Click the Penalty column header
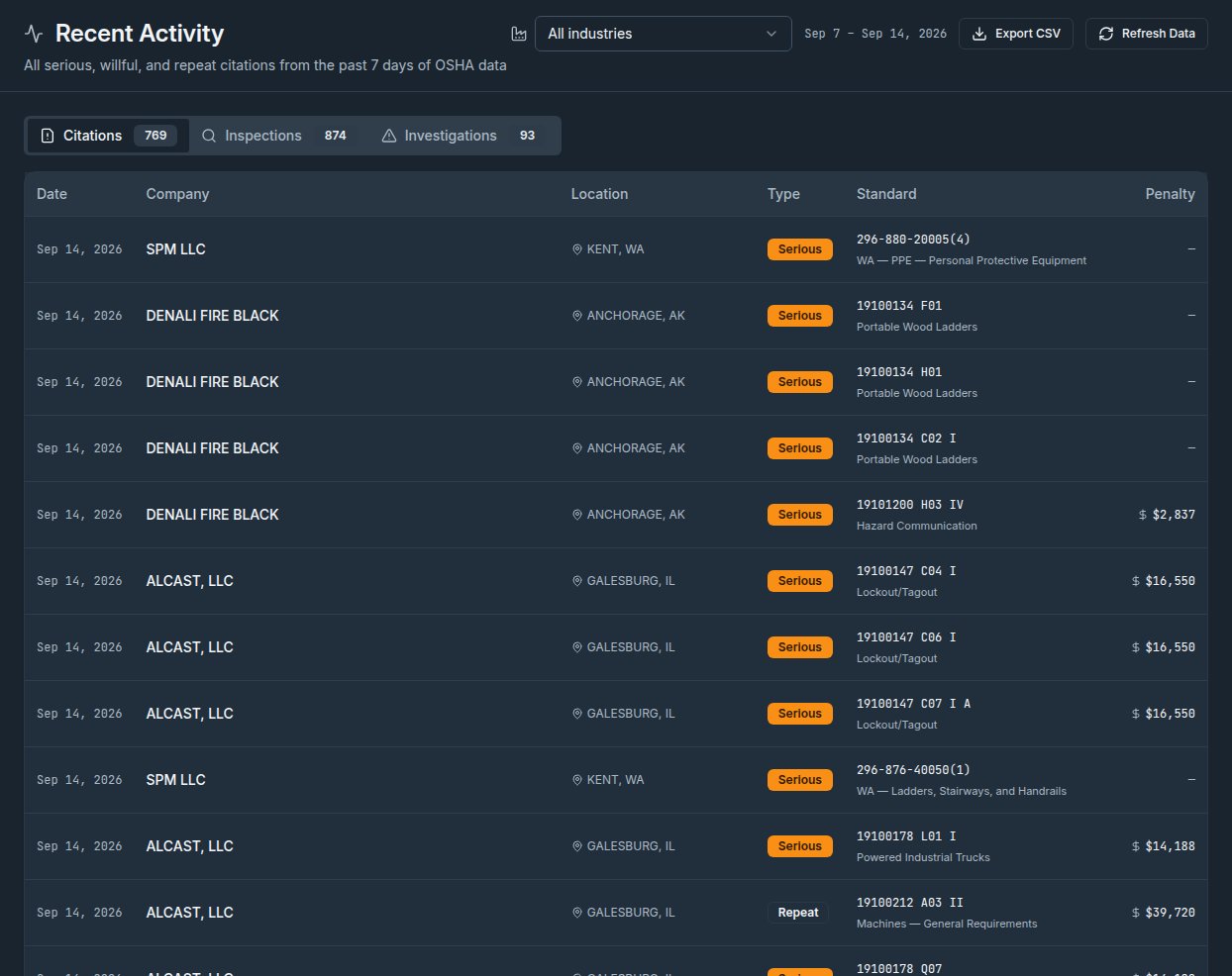Image resolution: width=1232 pixels, height=976 pixels. pos(1170,194)
